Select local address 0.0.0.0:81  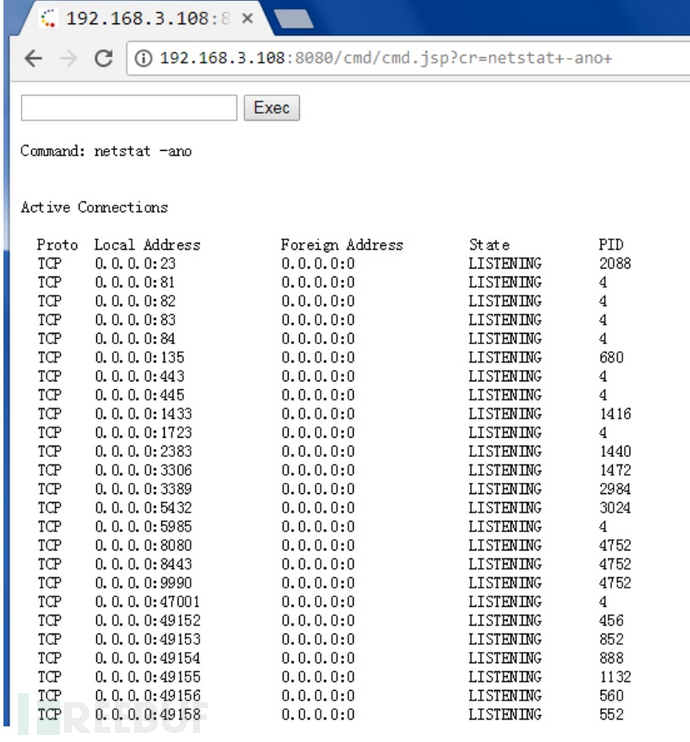click(135, 282)
